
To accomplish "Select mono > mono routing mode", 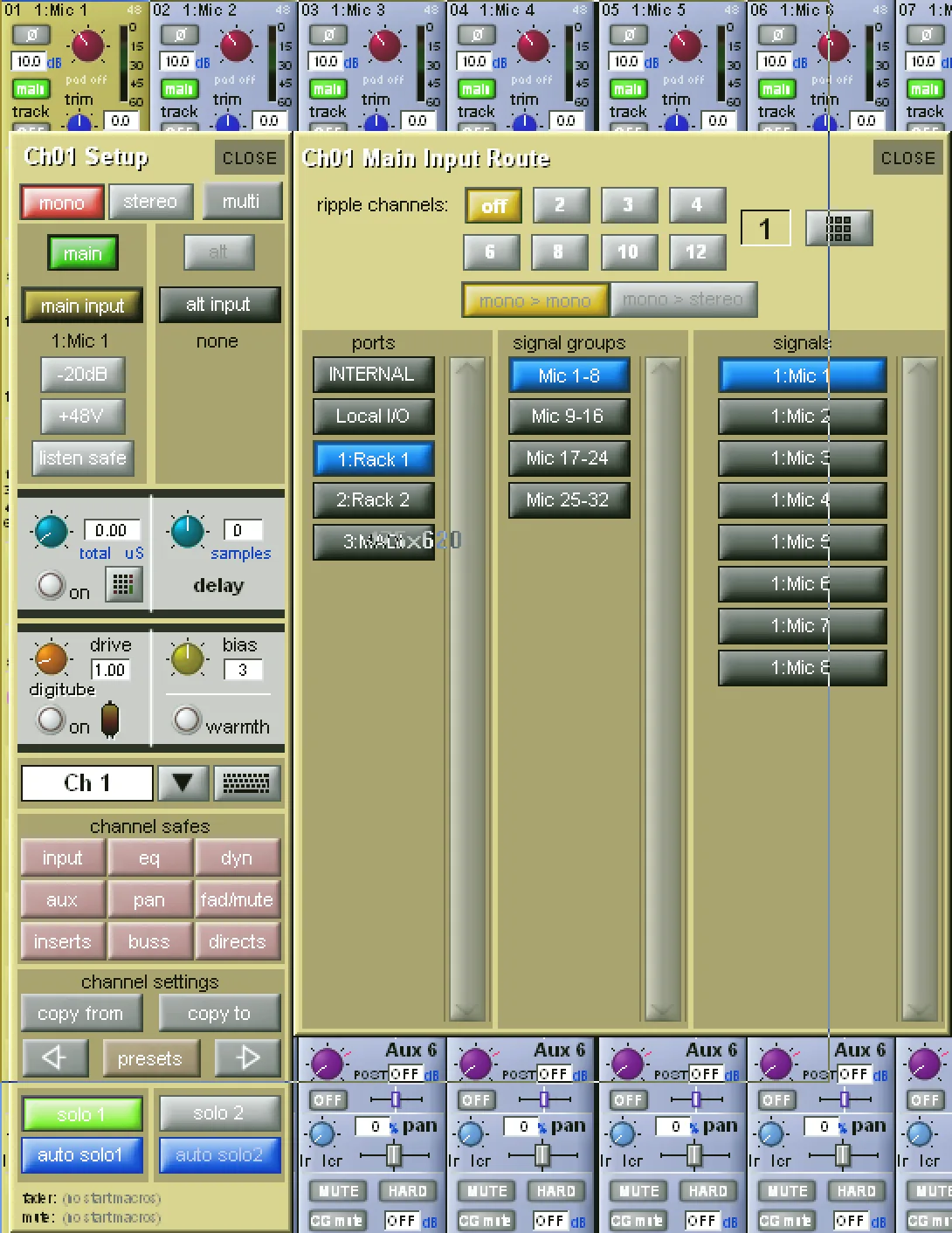I will click(535, 300).
